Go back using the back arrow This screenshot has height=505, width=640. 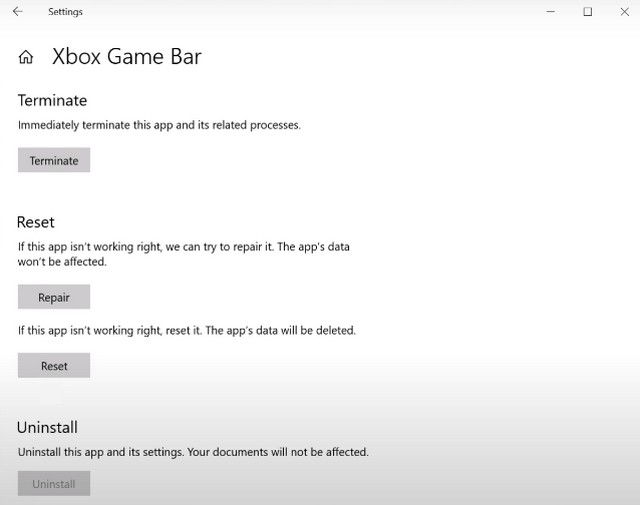18,11
